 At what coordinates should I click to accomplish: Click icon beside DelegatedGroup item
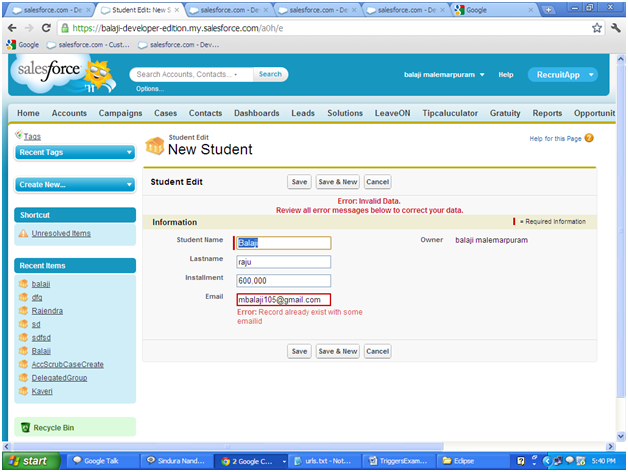tap(23, 377)
